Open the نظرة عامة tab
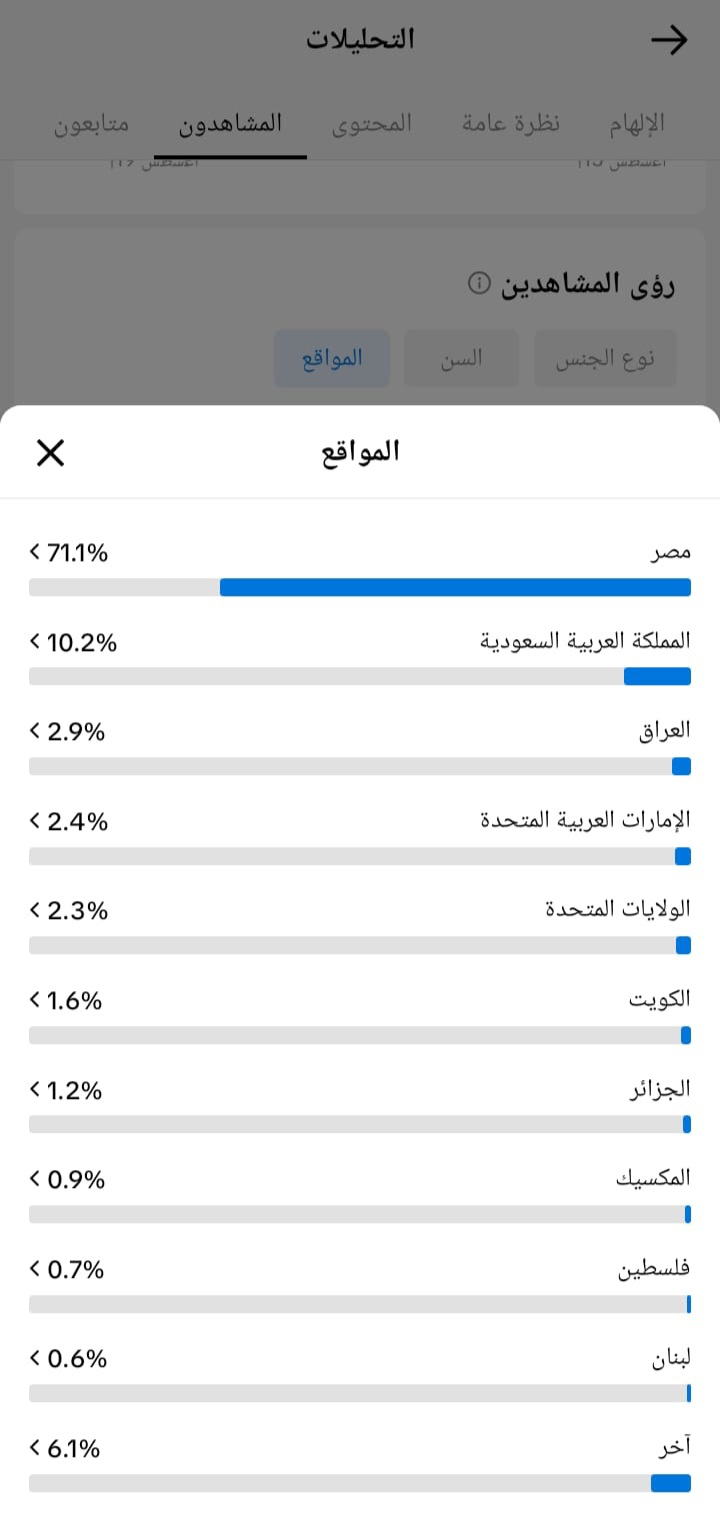Image resolution: width=720 pixels, height=1519 pixels. pyautogui.click(x=511, y=124)
